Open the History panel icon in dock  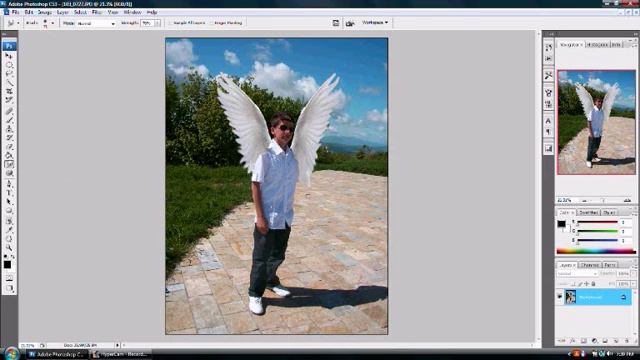point(549,48)
